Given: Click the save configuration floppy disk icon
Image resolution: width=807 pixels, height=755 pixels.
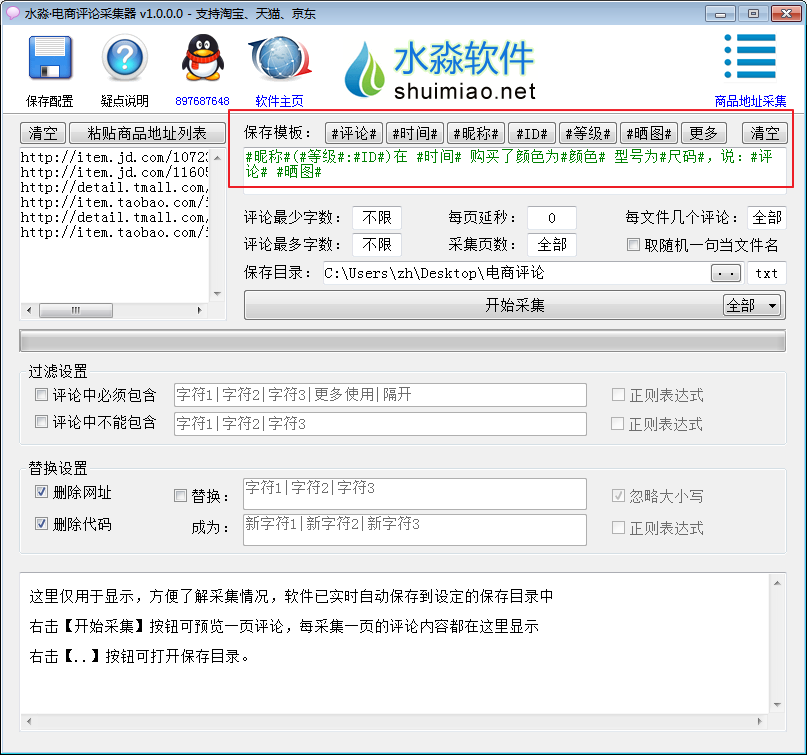Looking at the screenshot, I should pos(50,58).
